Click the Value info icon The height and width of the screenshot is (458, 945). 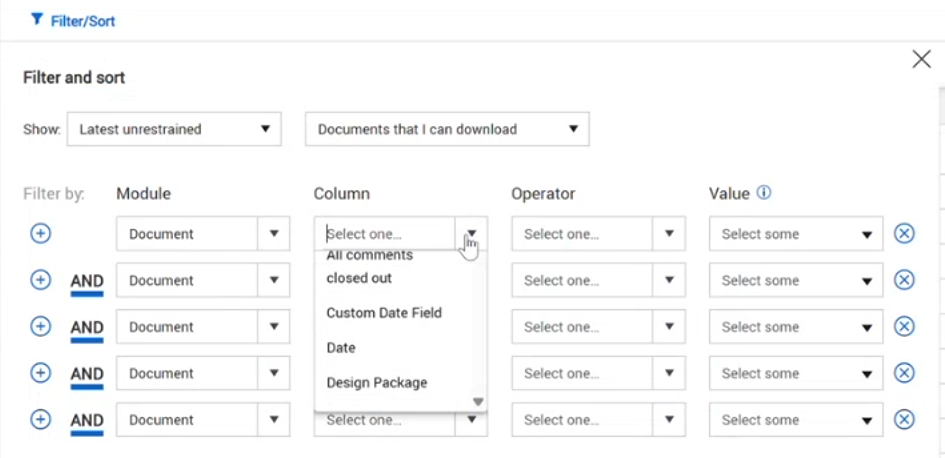[764, 193]
